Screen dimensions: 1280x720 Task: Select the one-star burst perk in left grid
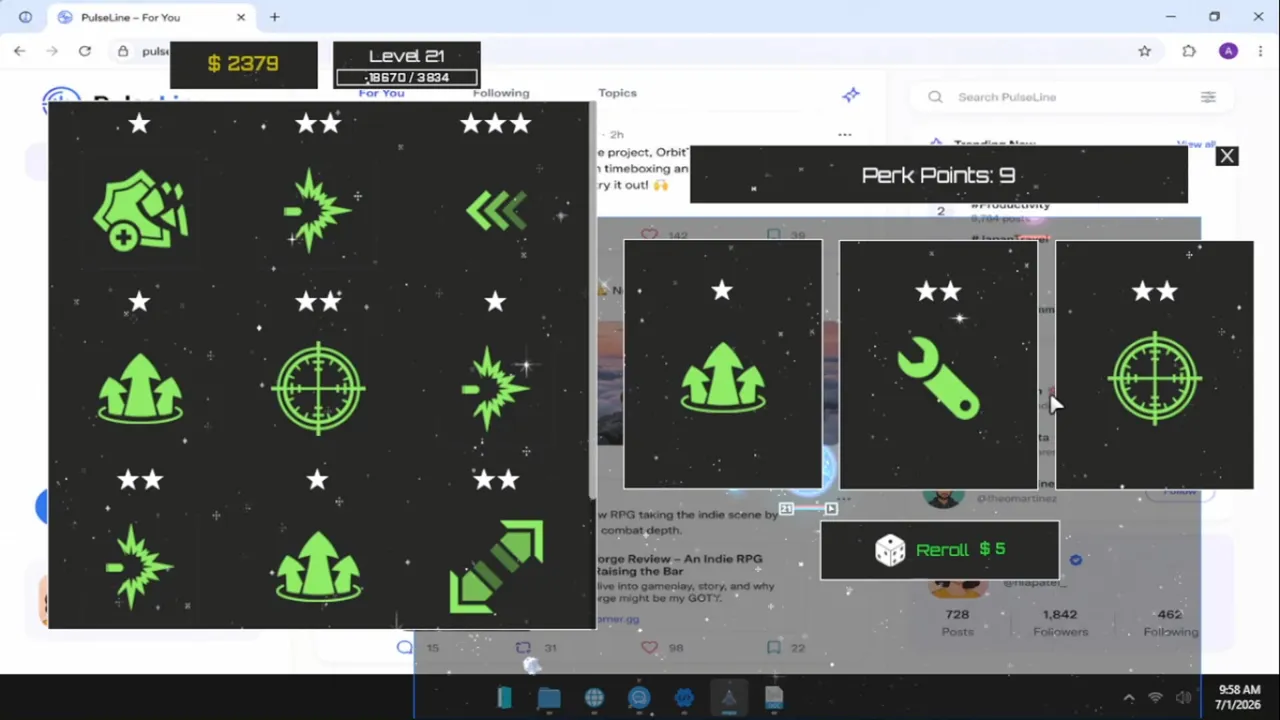(x=496, y=388)
